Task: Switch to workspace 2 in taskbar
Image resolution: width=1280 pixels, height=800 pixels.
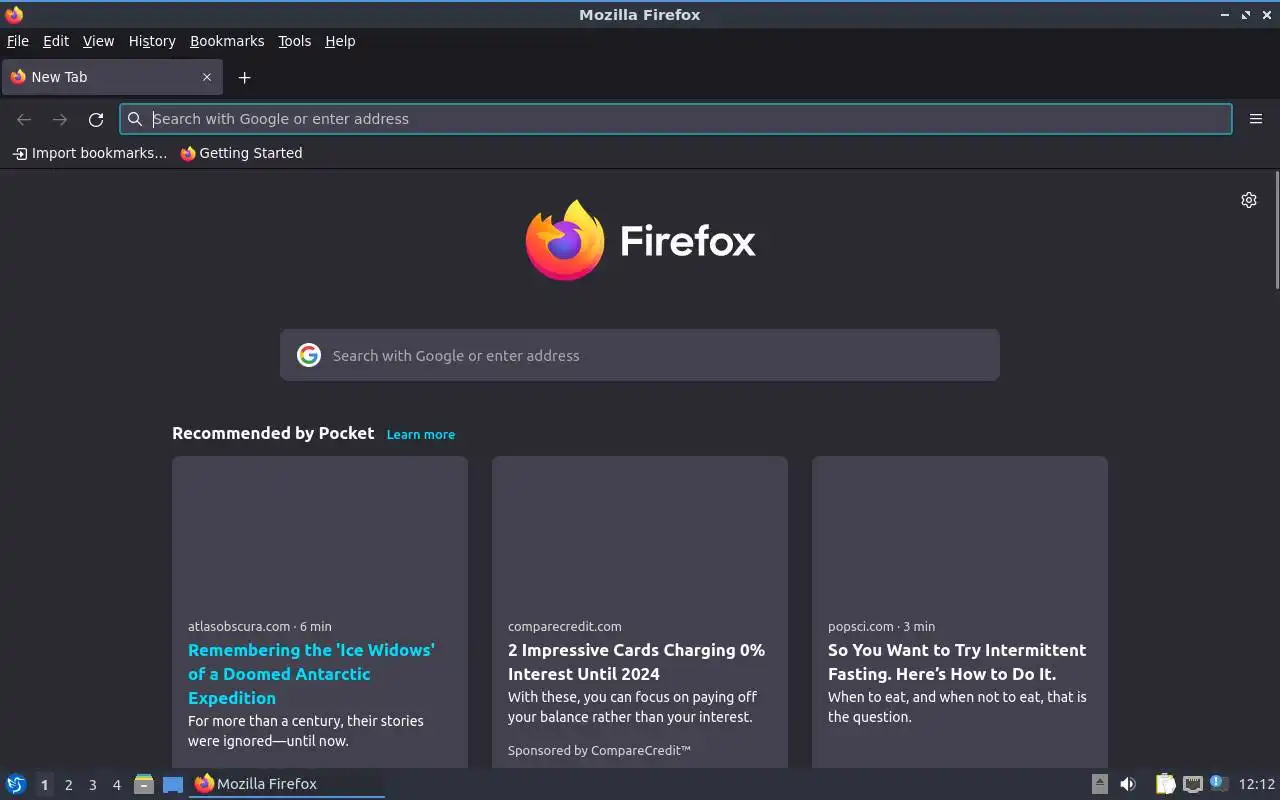Action: point(68,785)
